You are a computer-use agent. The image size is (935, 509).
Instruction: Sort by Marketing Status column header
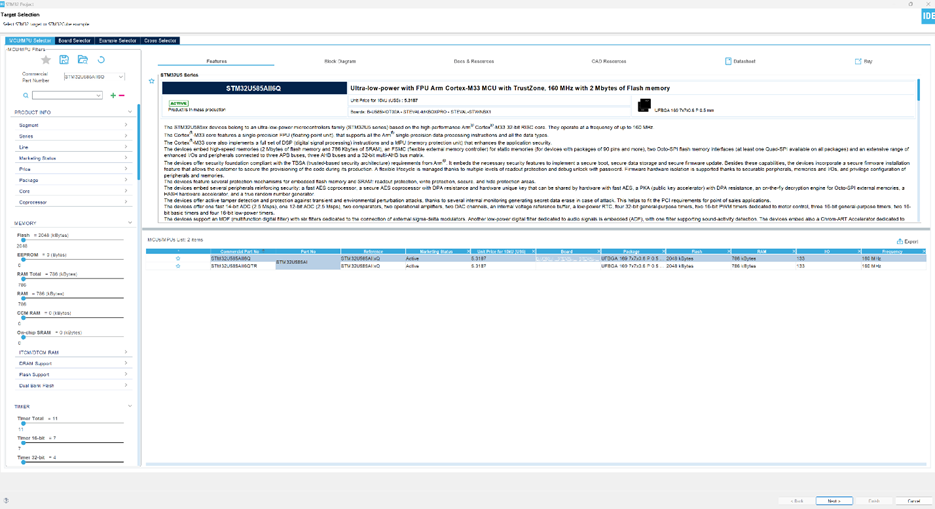pos(437,252)
